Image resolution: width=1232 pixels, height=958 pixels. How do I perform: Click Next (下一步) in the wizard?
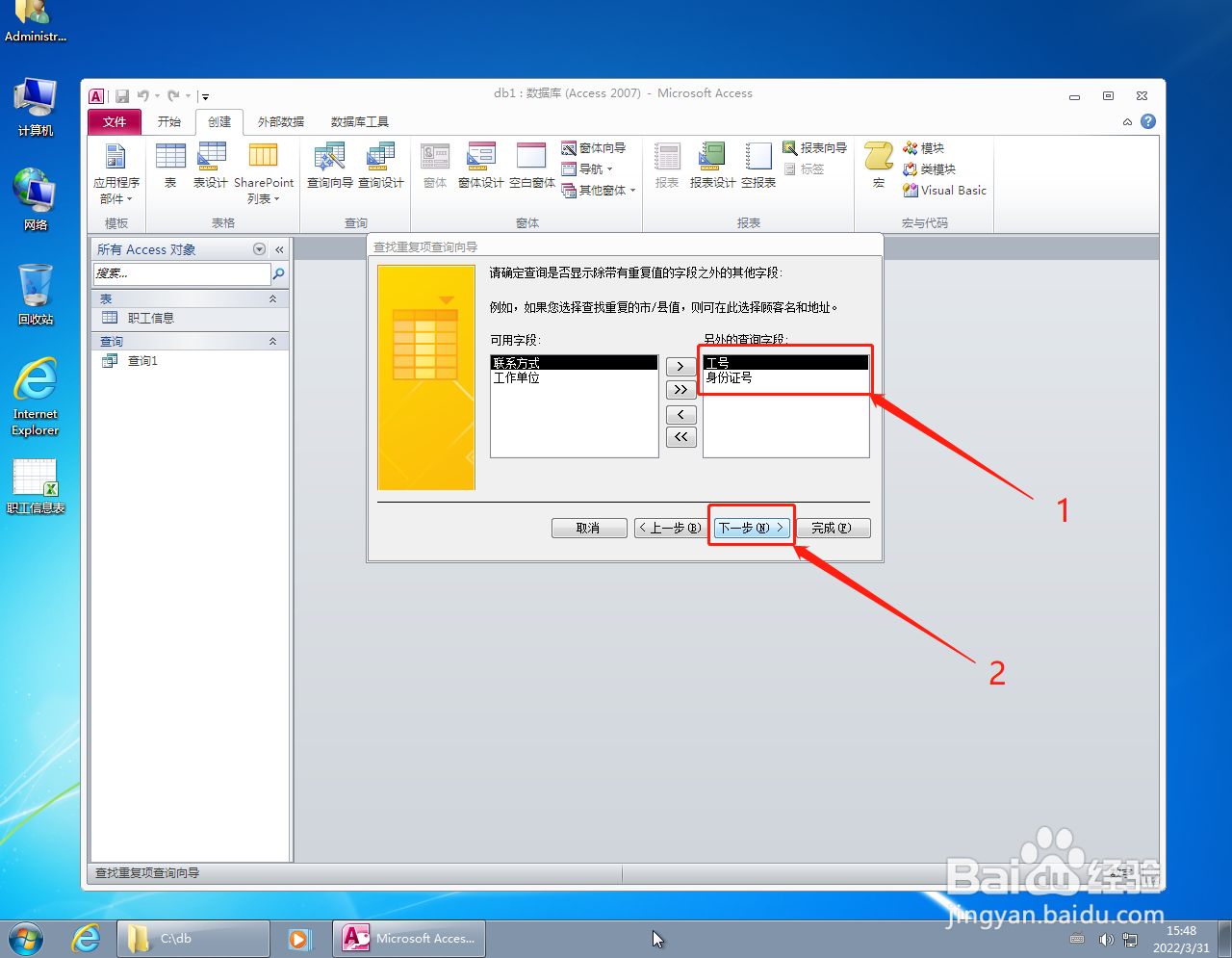(752, 528)
